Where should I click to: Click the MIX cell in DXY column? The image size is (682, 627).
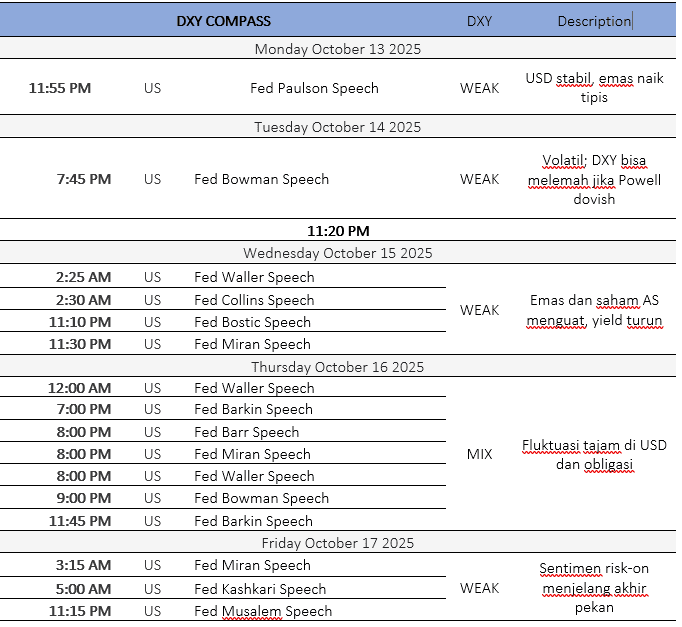tap(479, 454)
